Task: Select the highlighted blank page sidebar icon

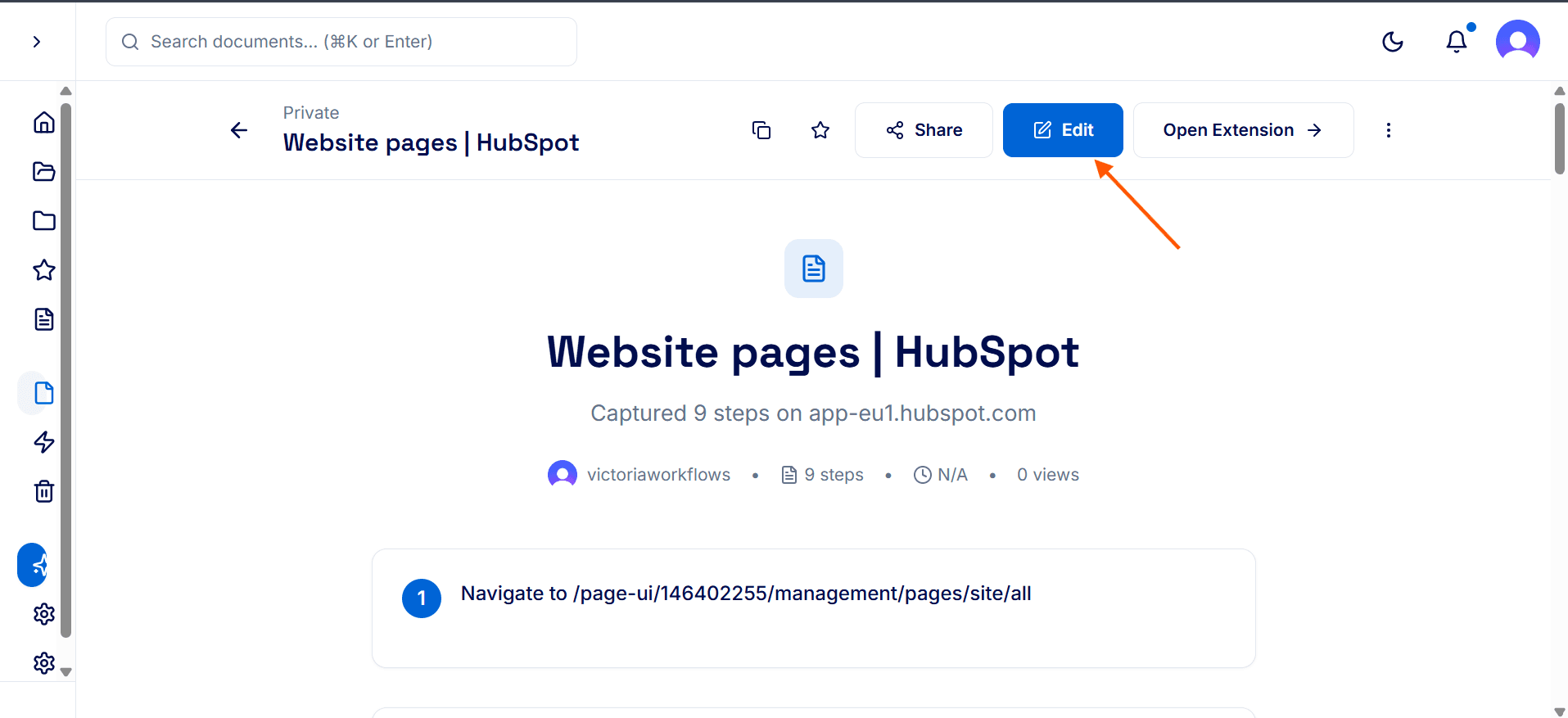Action: point(44,393)
